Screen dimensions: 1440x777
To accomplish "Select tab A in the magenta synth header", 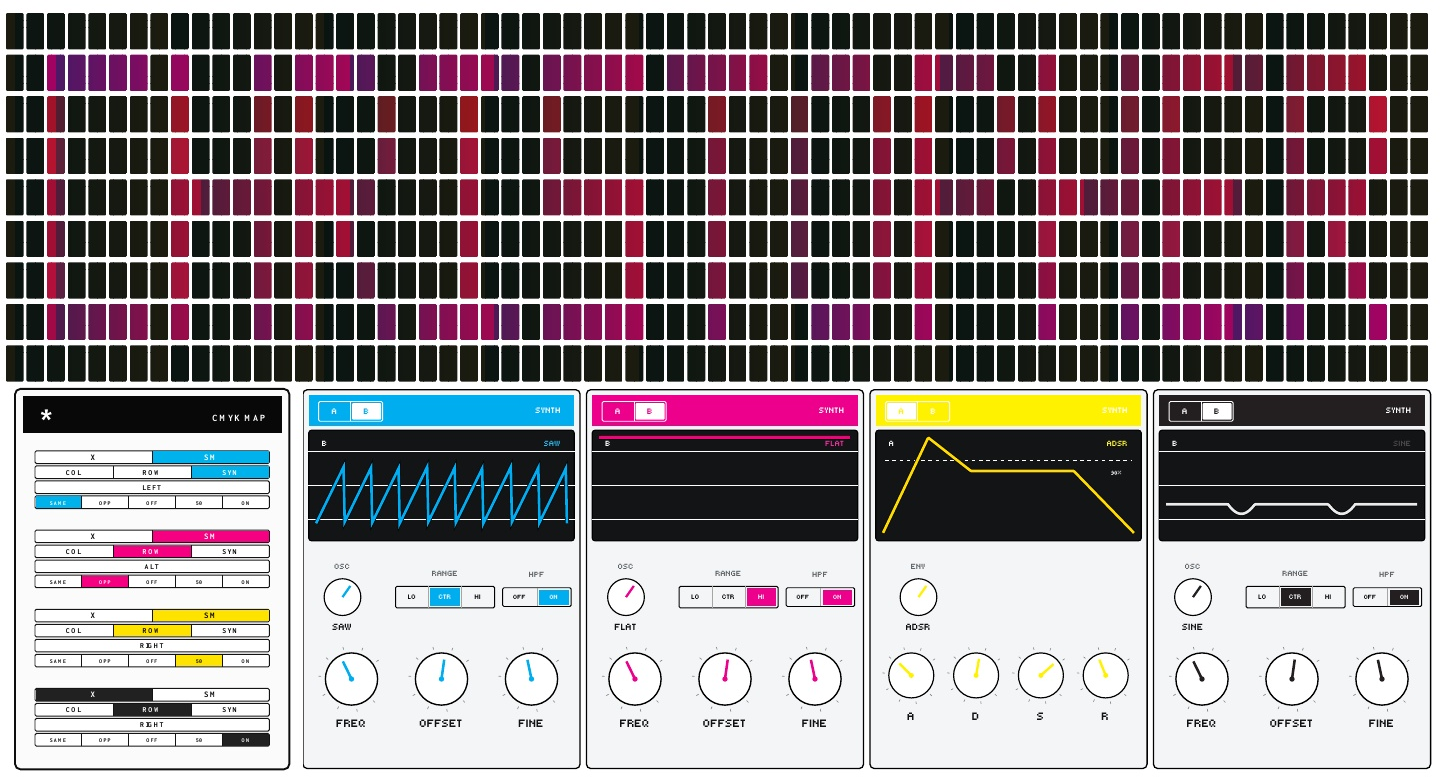I will [617, 411].
